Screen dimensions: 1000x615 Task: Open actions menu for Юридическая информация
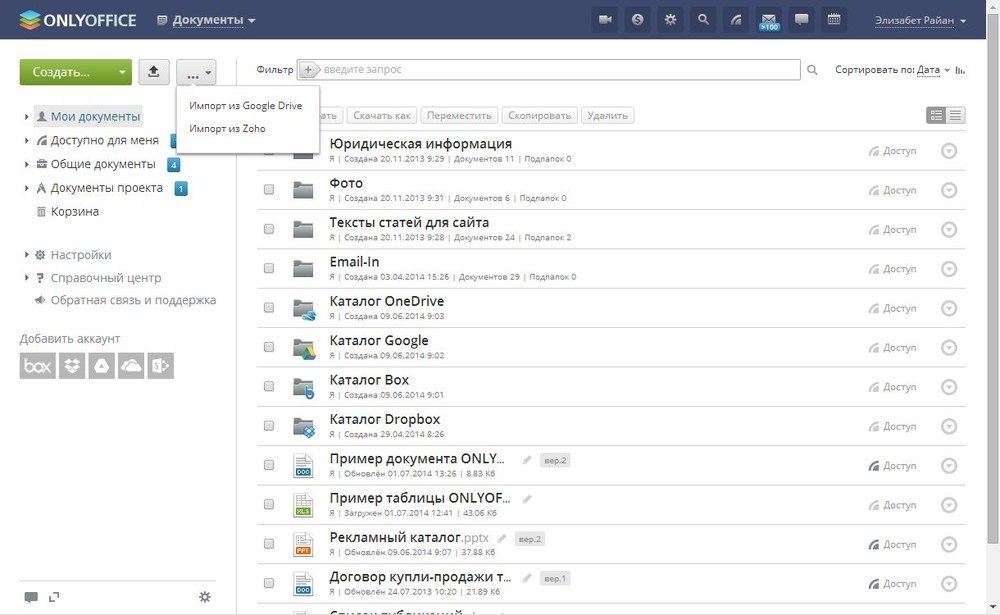coord(949,151)
